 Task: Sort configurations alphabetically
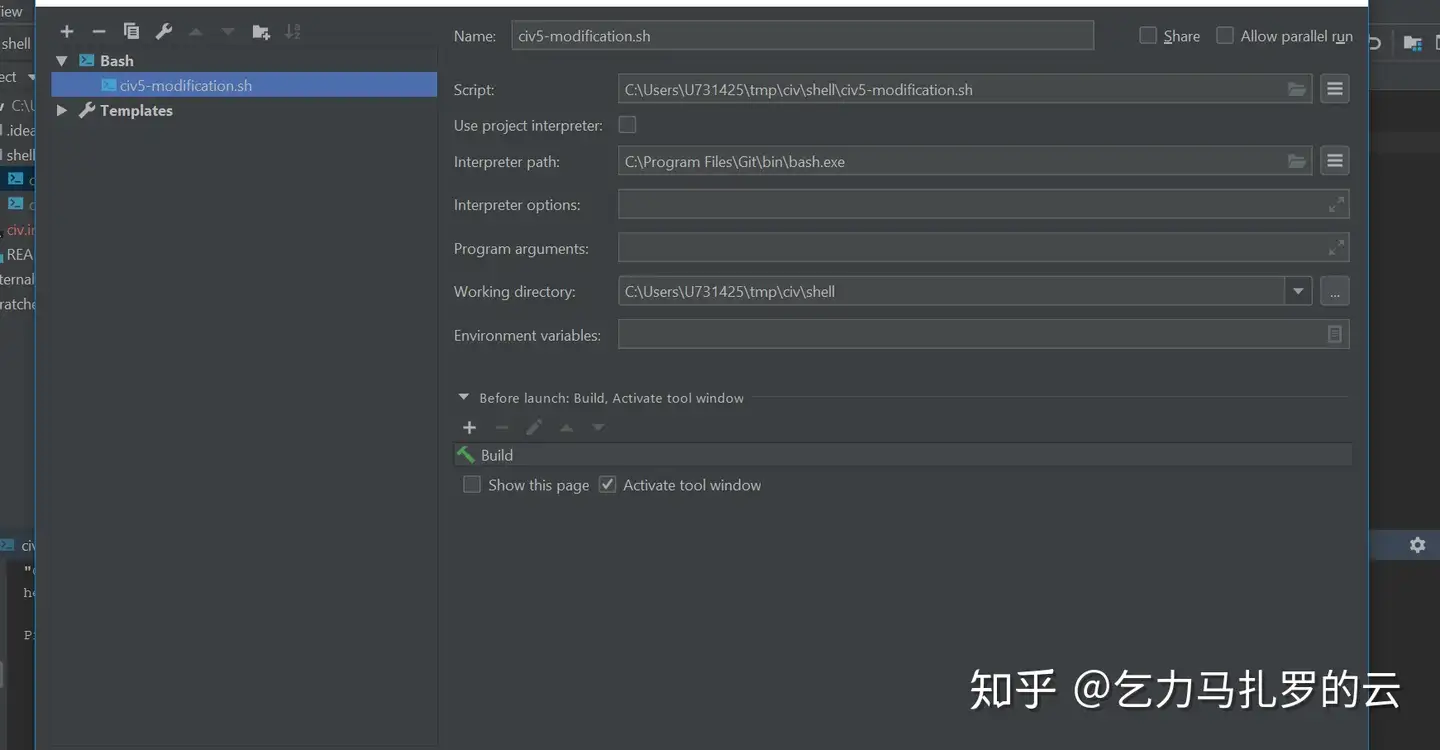click(292, 31)
